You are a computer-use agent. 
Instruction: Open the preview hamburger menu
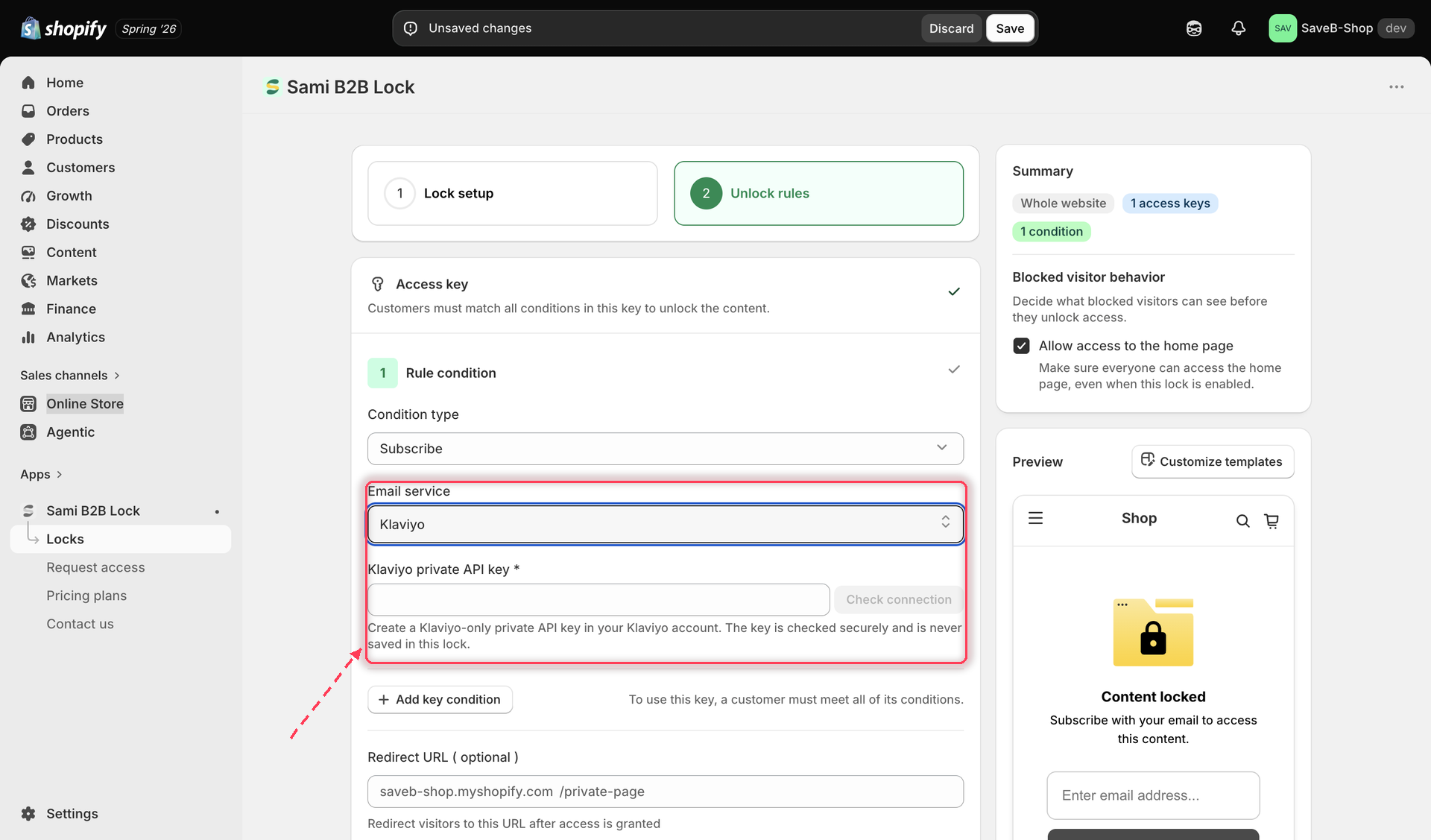[x=1035, y=518]
